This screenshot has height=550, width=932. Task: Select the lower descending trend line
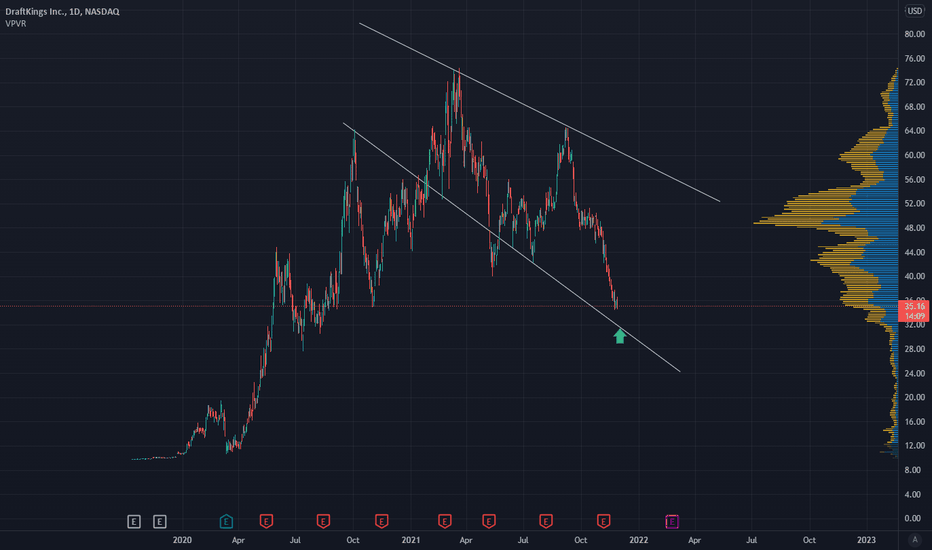512,247
